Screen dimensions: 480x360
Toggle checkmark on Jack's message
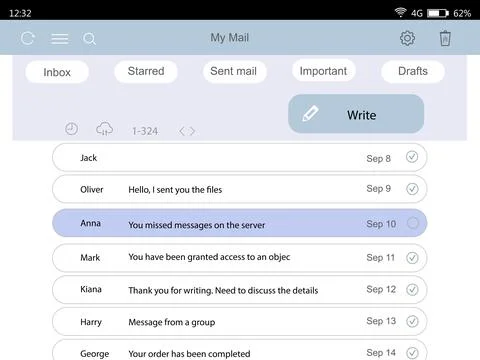click(412, 157)
